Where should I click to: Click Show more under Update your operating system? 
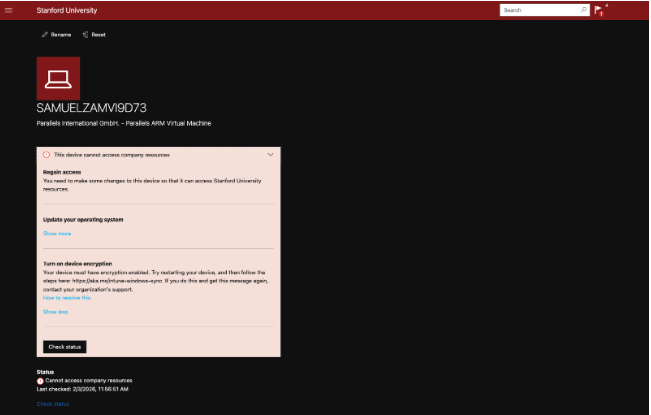(57, 234)
